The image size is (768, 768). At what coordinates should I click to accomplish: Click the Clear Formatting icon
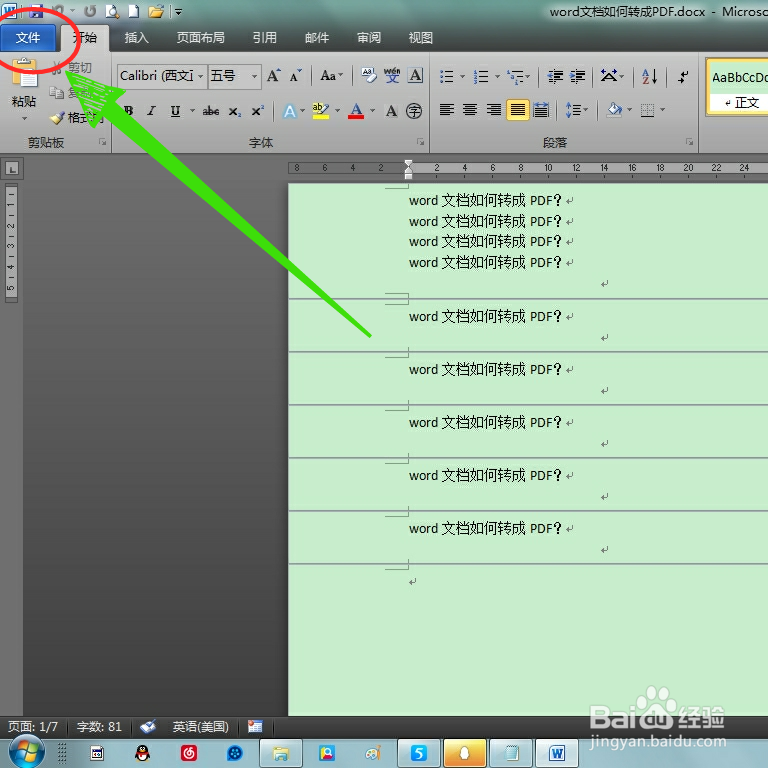click(369, 75)
